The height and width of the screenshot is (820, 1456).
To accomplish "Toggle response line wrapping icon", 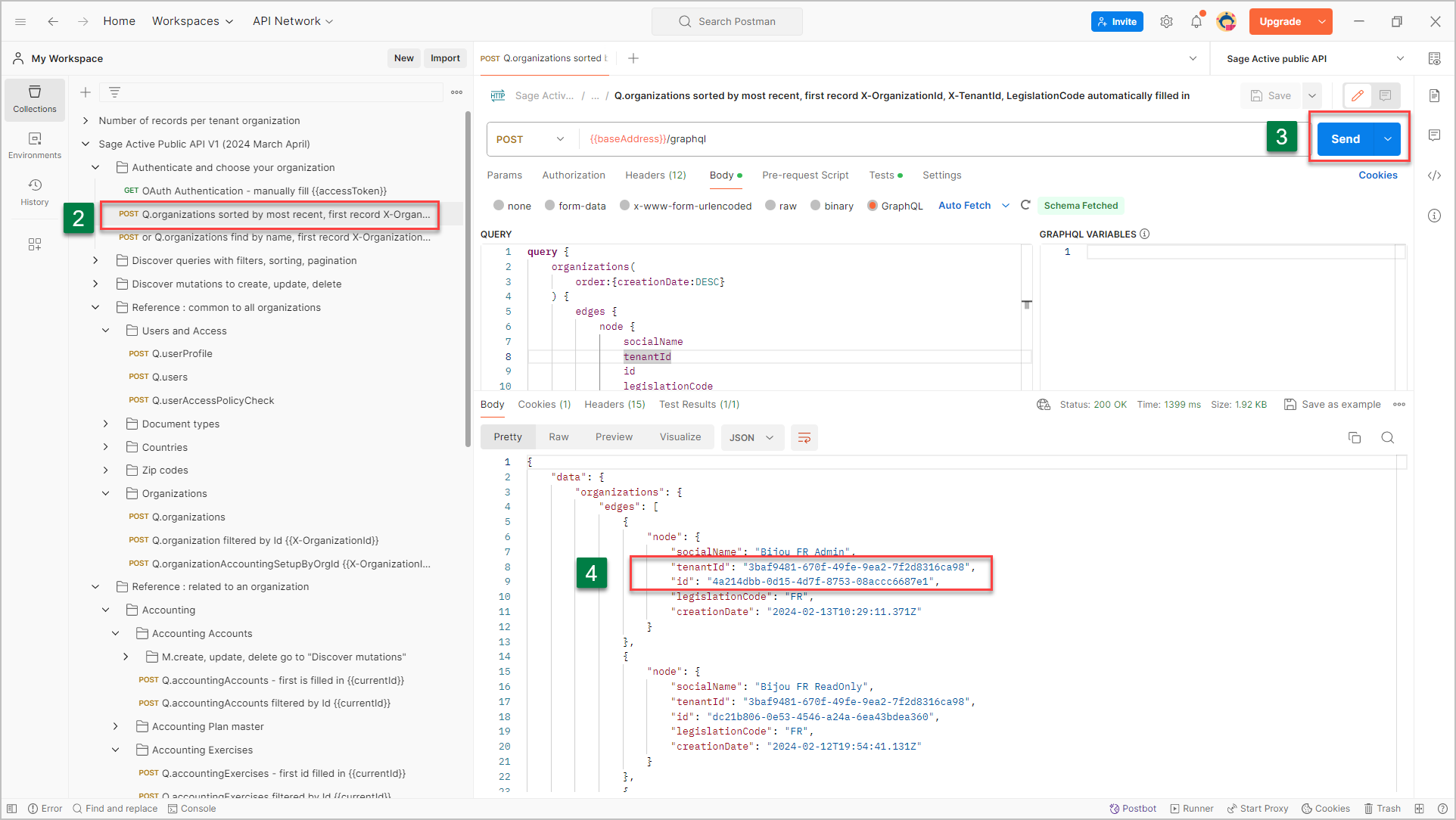I will [804, 437].
